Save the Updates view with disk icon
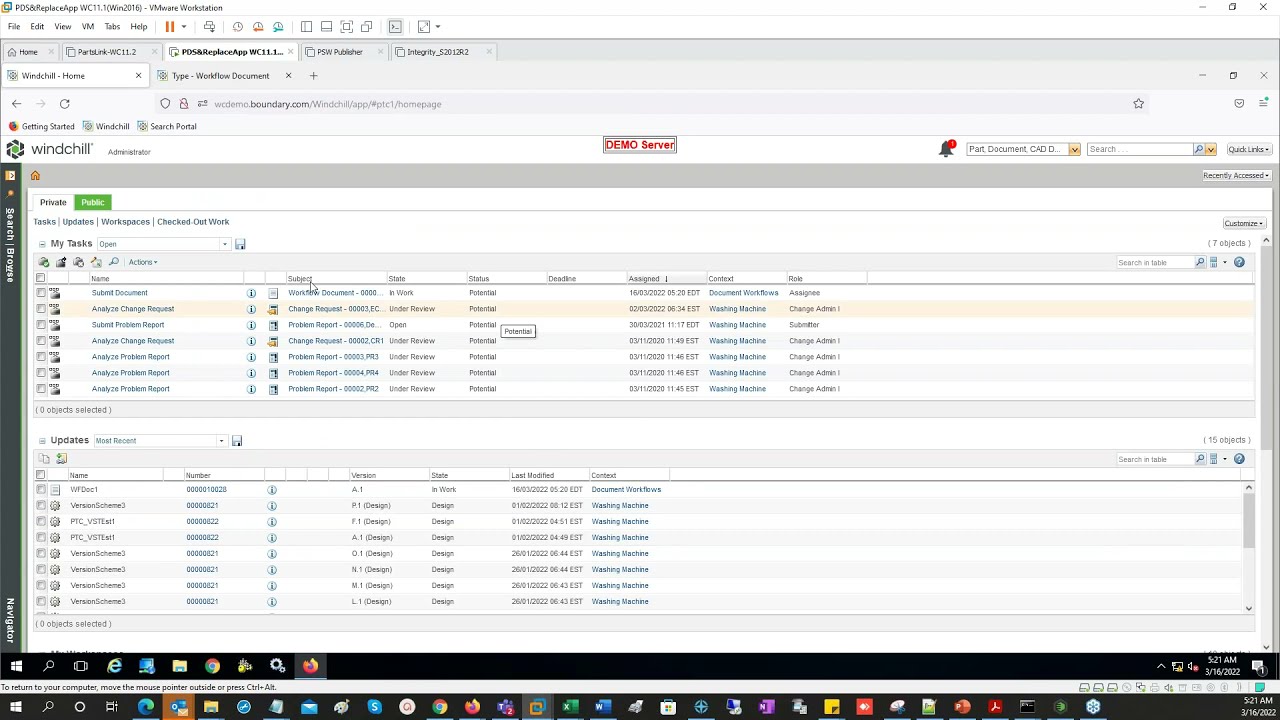Viewport: 1280px width, 720px height. [237, 441]
